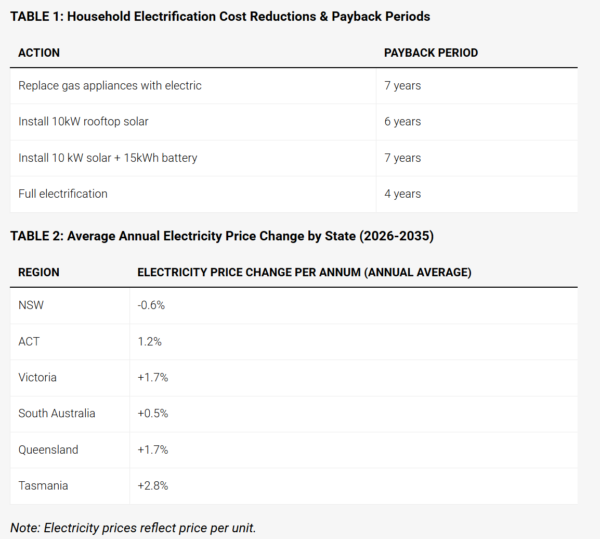
Task: Click the '-0.6%' price change value
Action: click(151, 305)
